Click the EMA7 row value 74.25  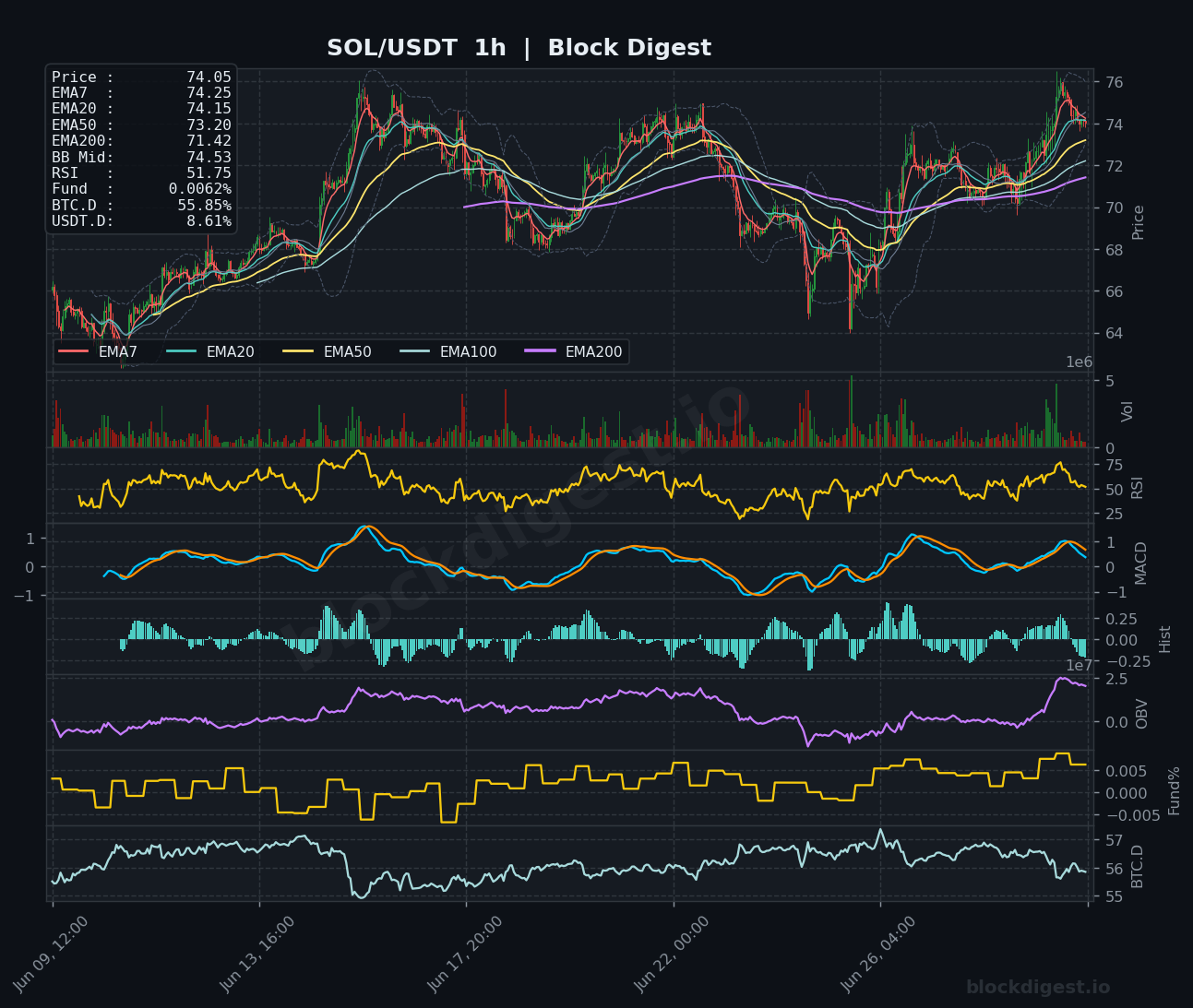click(x=209, y=93)
